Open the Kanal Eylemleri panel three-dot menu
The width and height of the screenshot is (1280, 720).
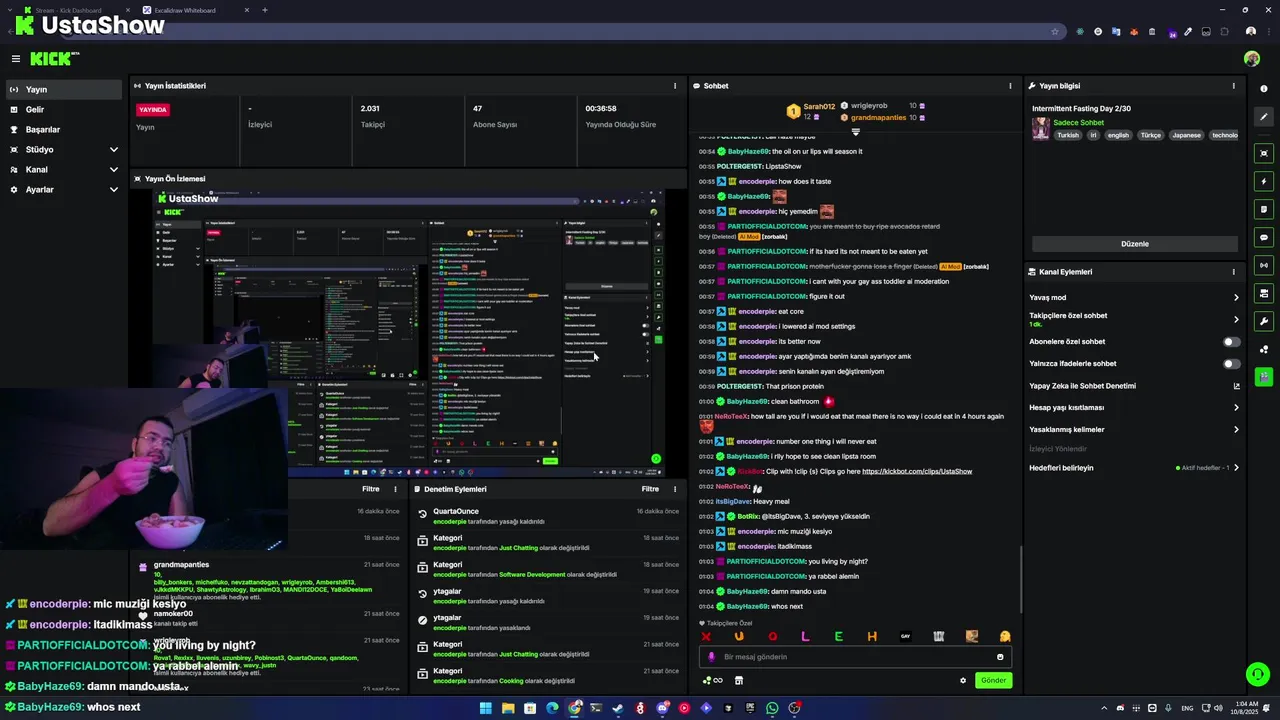coord(1233,272)
